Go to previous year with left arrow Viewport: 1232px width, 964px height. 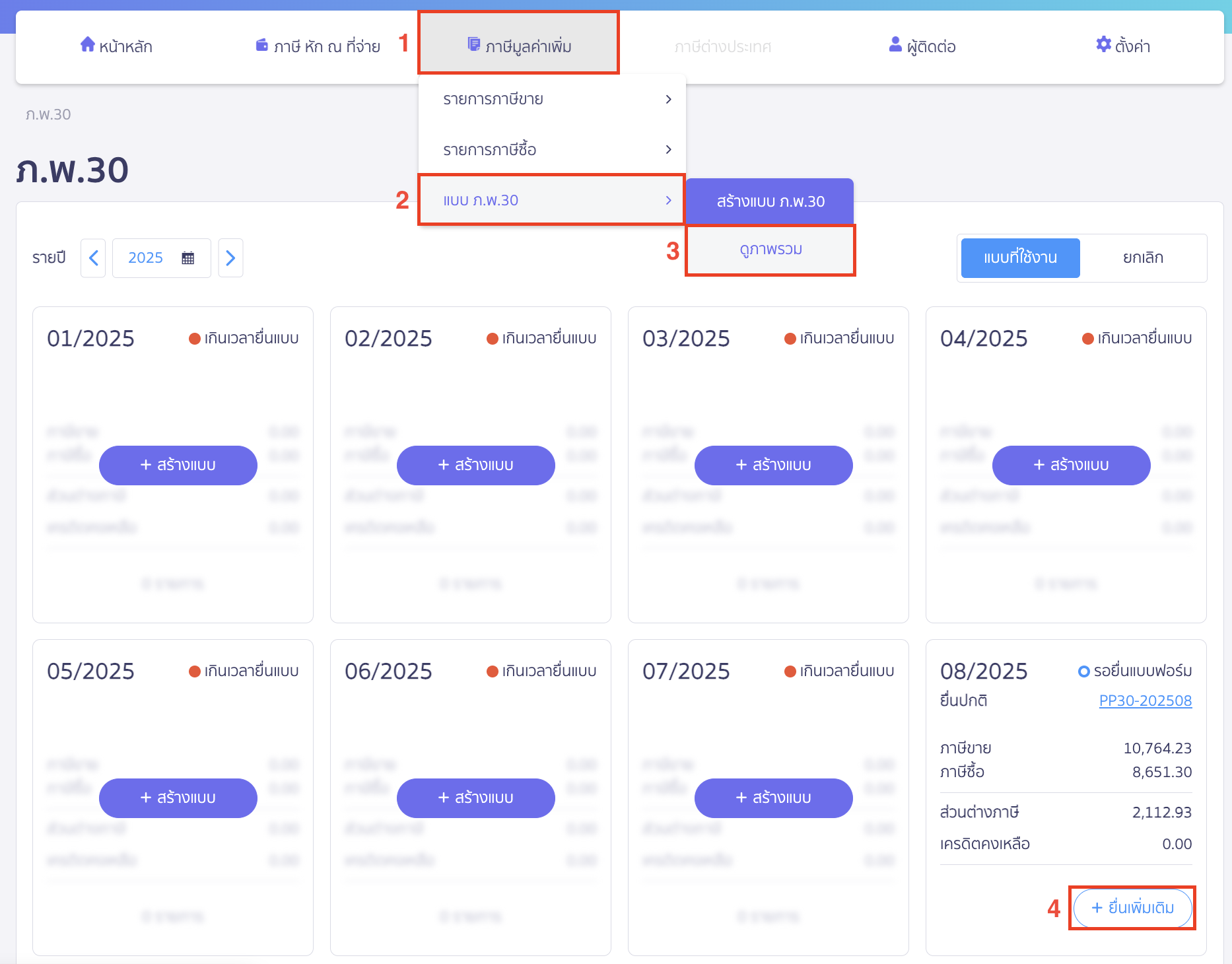(x=93, y=258)
